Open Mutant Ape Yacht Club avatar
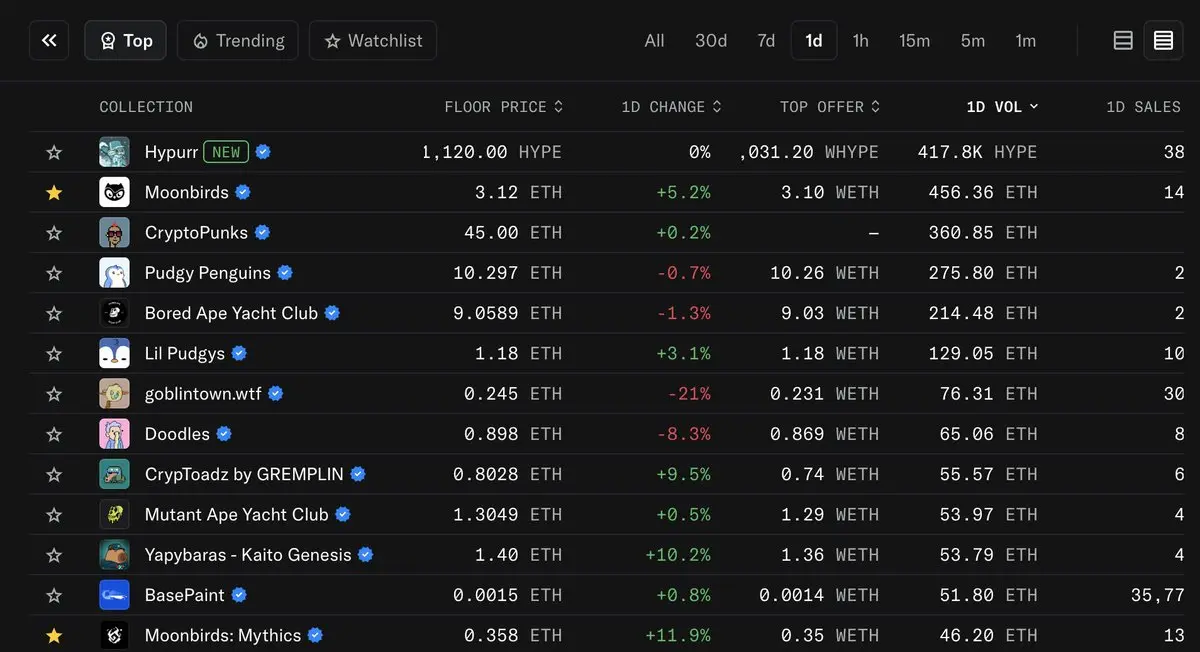Viewport: 1200px width, 652px height. (114, 515)
